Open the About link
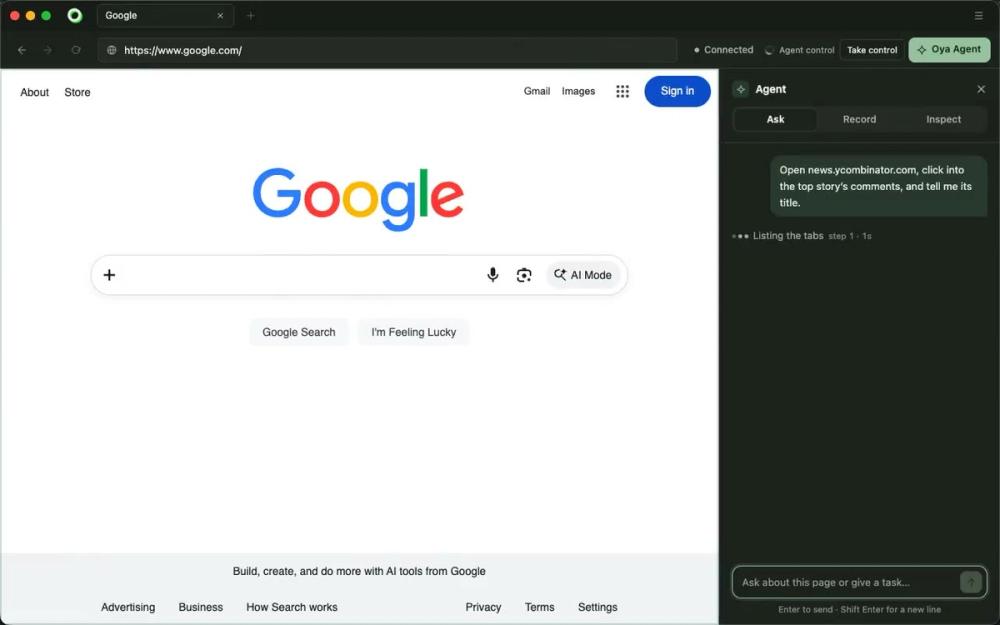Image resolution: width=1000 pixels, height=625 pixels. (34, 92)
